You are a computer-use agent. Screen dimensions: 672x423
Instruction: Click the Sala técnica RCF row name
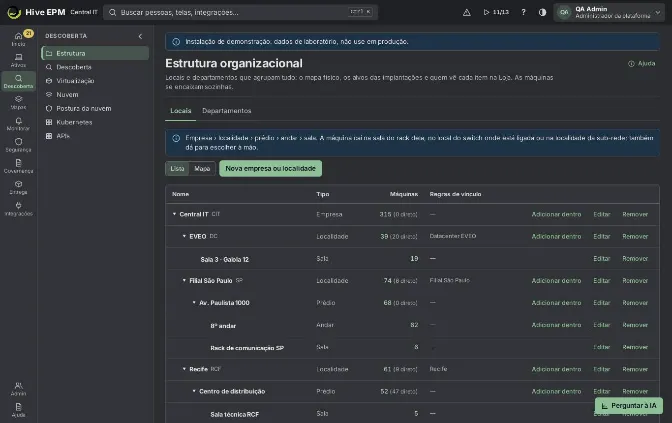click(234, 414)
